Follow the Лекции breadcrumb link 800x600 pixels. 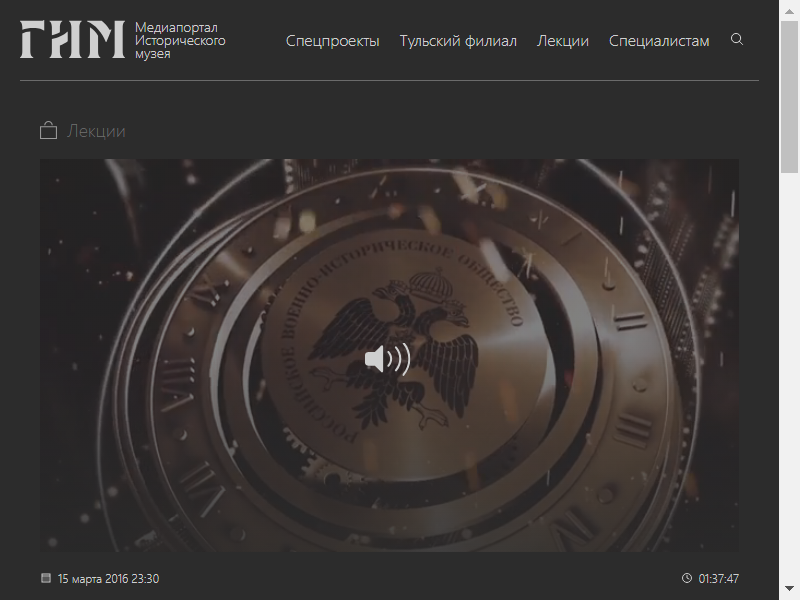(96, 131)
